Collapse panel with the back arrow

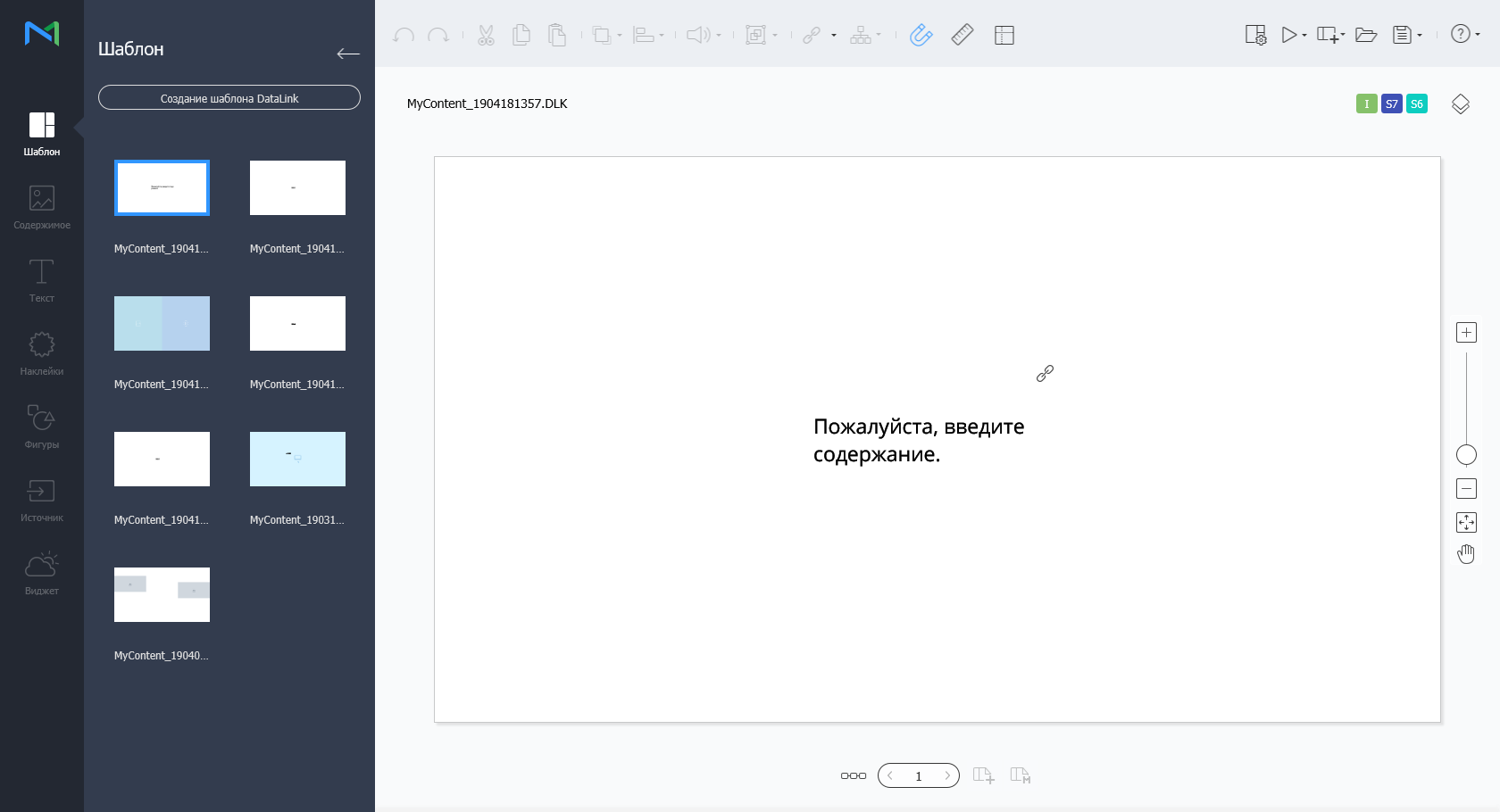[348, 54]
